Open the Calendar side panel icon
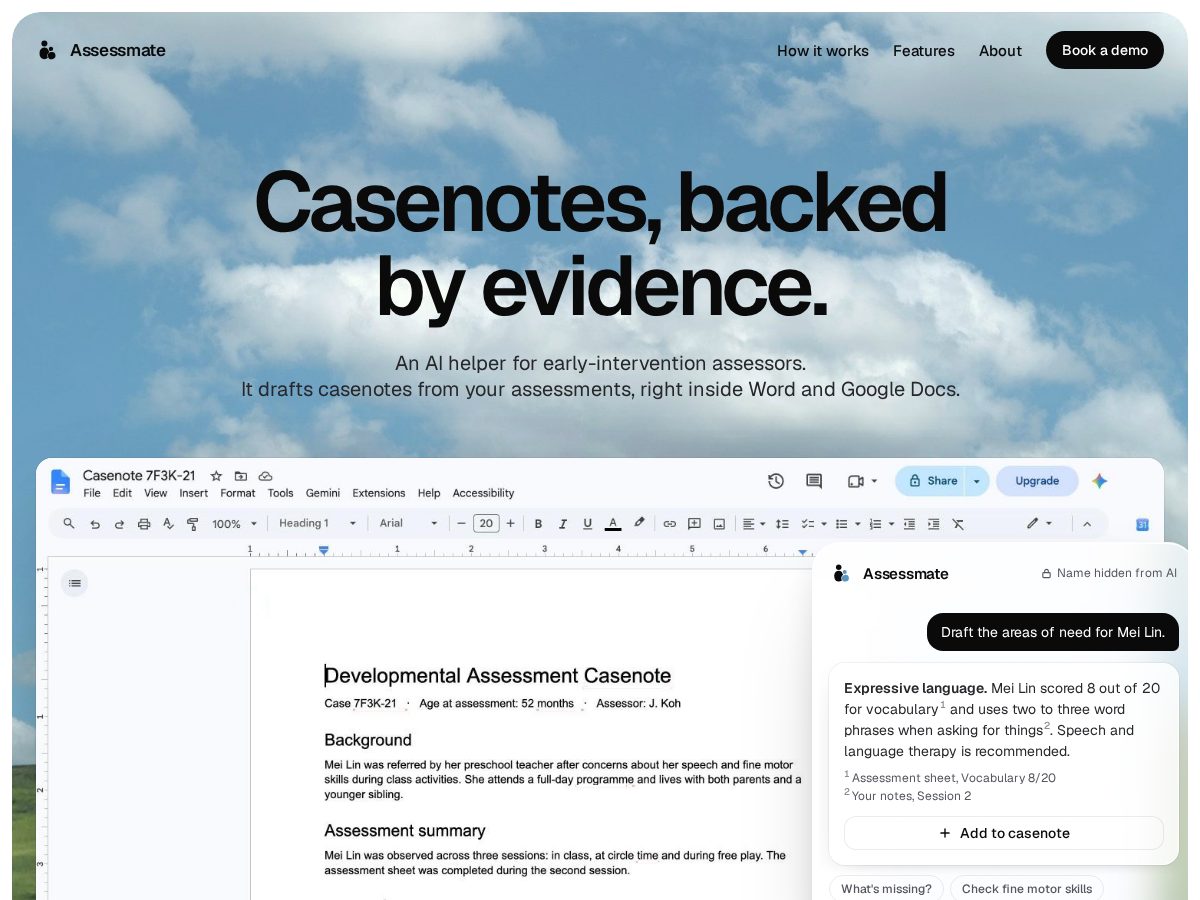 (1143, 524)
